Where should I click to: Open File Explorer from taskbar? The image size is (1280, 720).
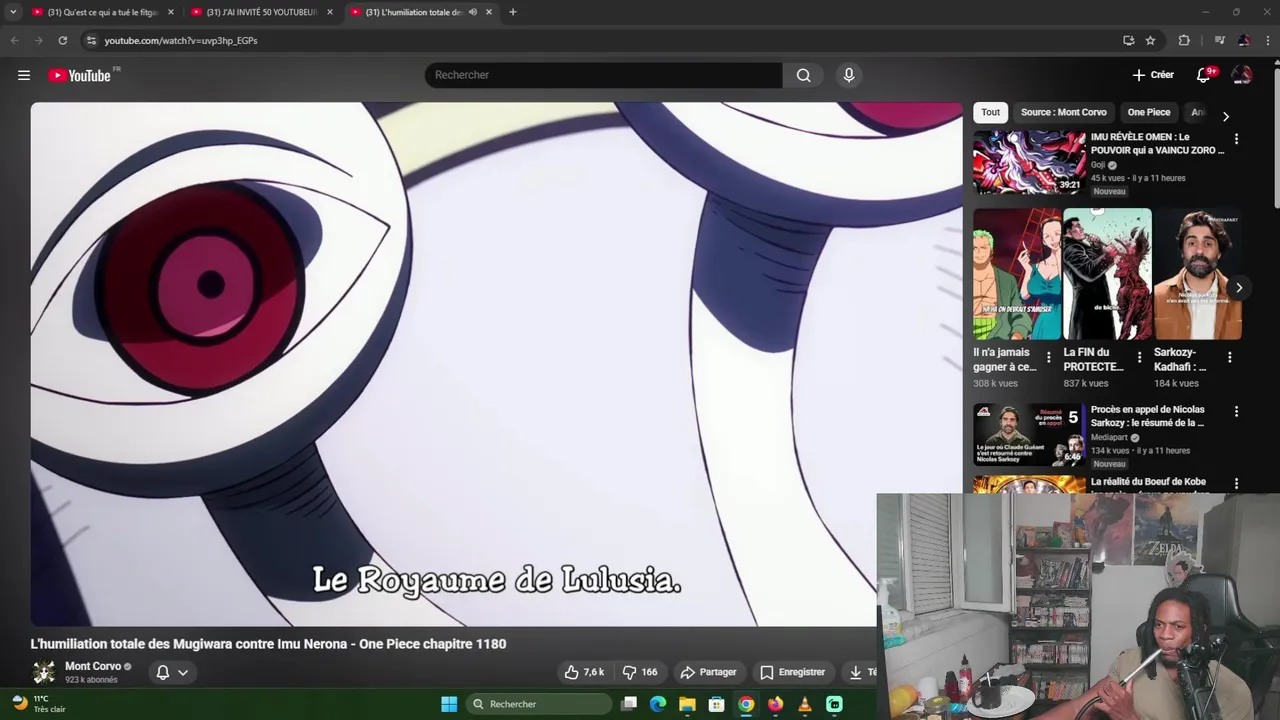click(687, 704)
